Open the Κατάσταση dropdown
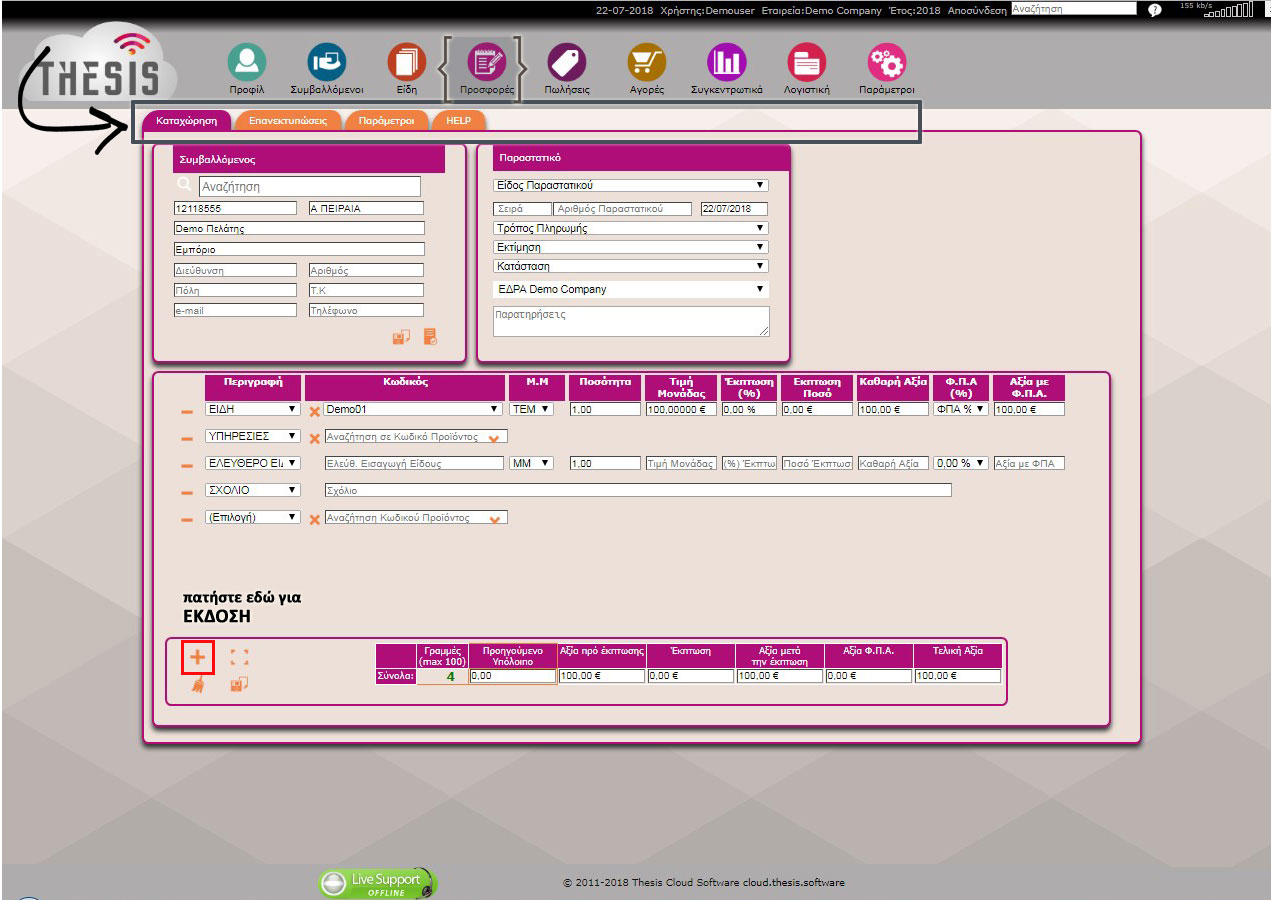This screenshot has width=1273, height=900. 631,266
